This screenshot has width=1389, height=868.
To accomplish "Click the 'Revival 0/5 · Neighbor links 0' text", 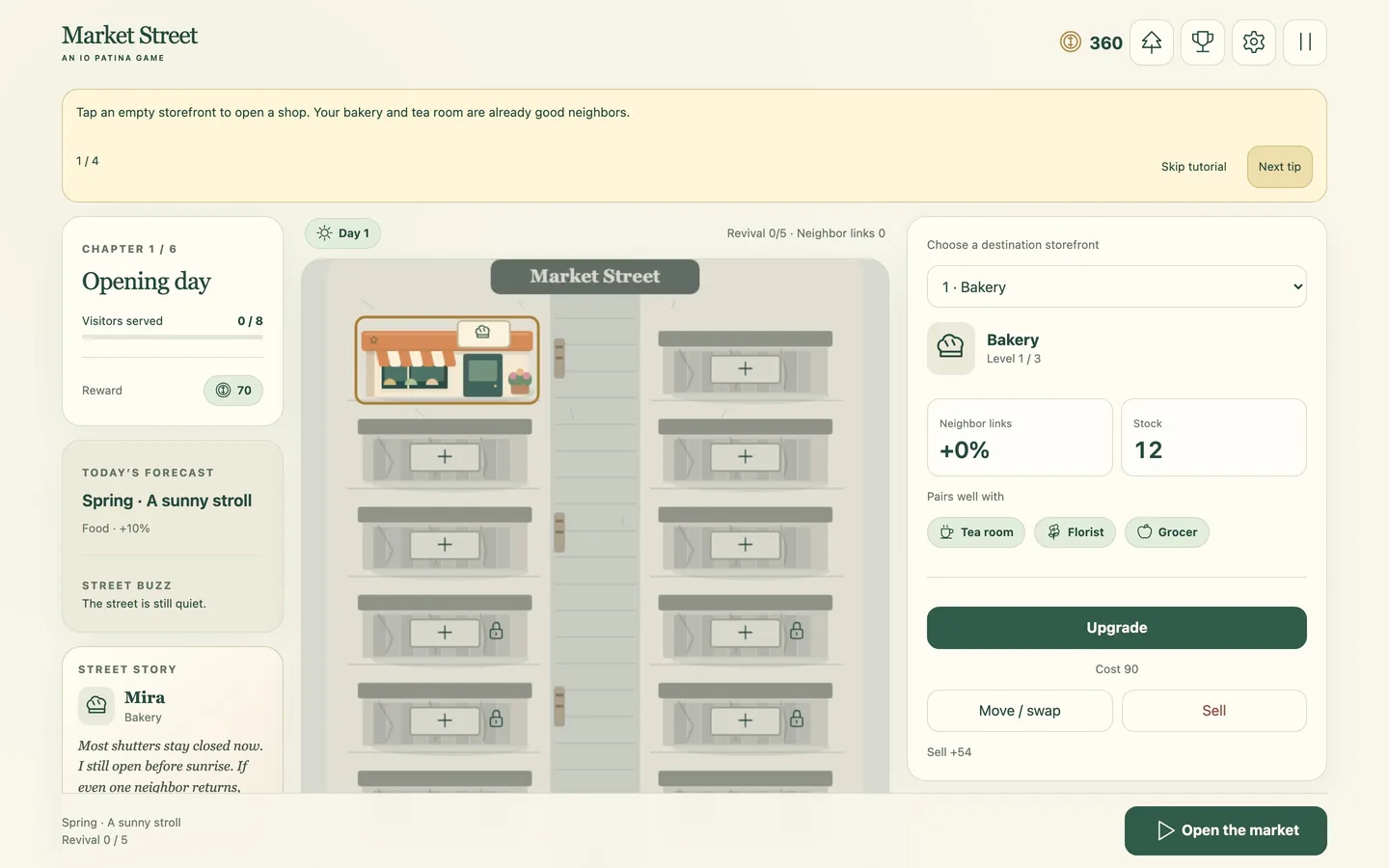I will [806, 233].
